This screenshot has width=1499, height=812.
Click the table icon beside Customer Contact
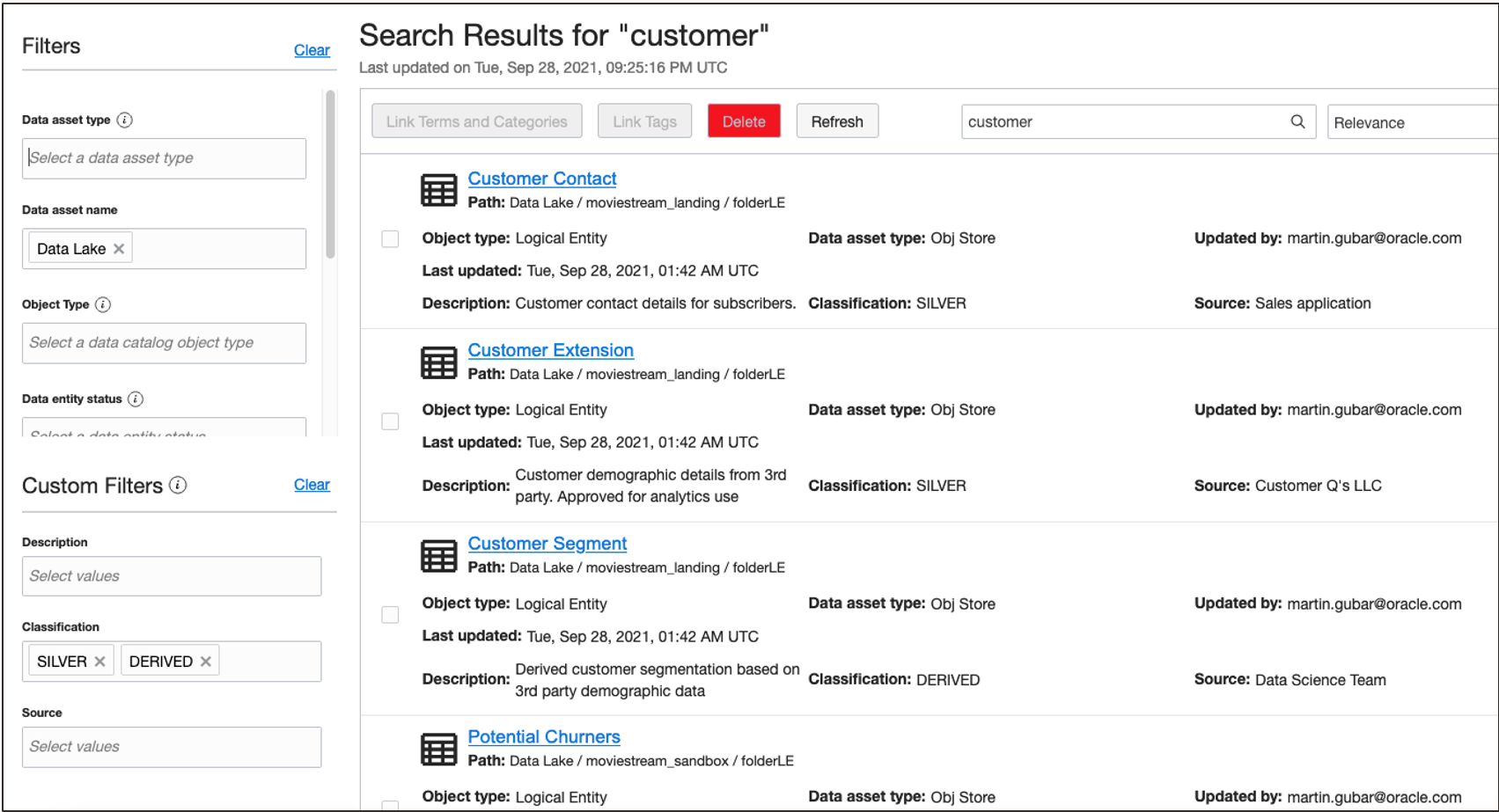click(x=437, y=189)
